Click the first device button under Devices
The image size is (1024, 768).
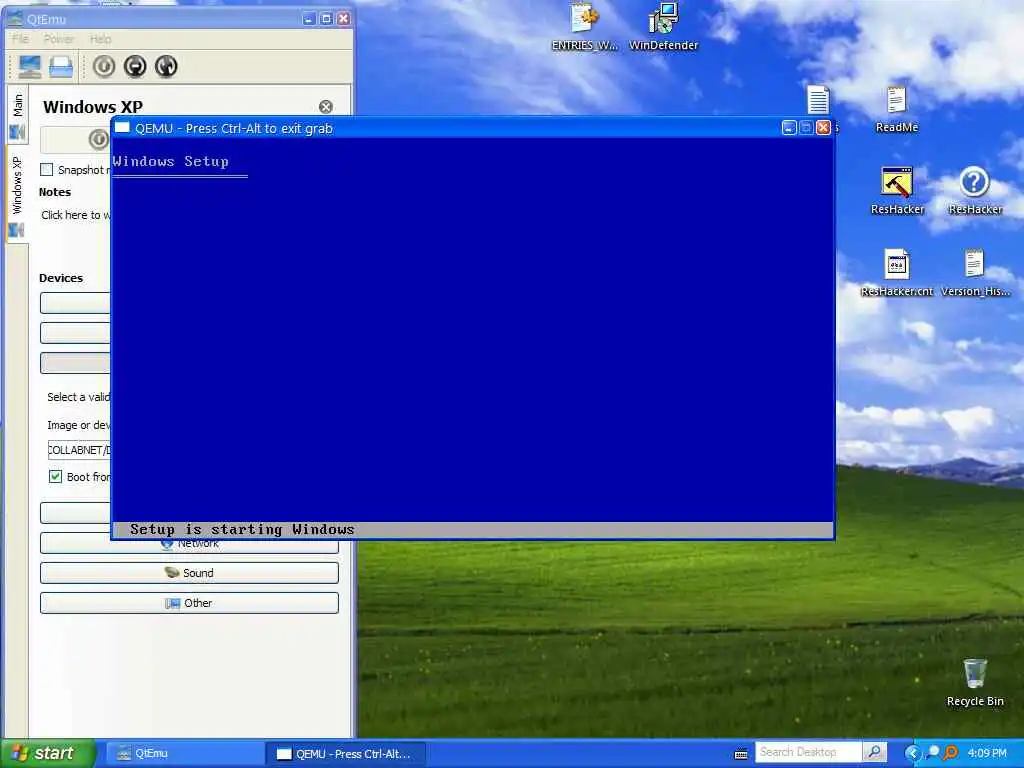pos(76,303)
